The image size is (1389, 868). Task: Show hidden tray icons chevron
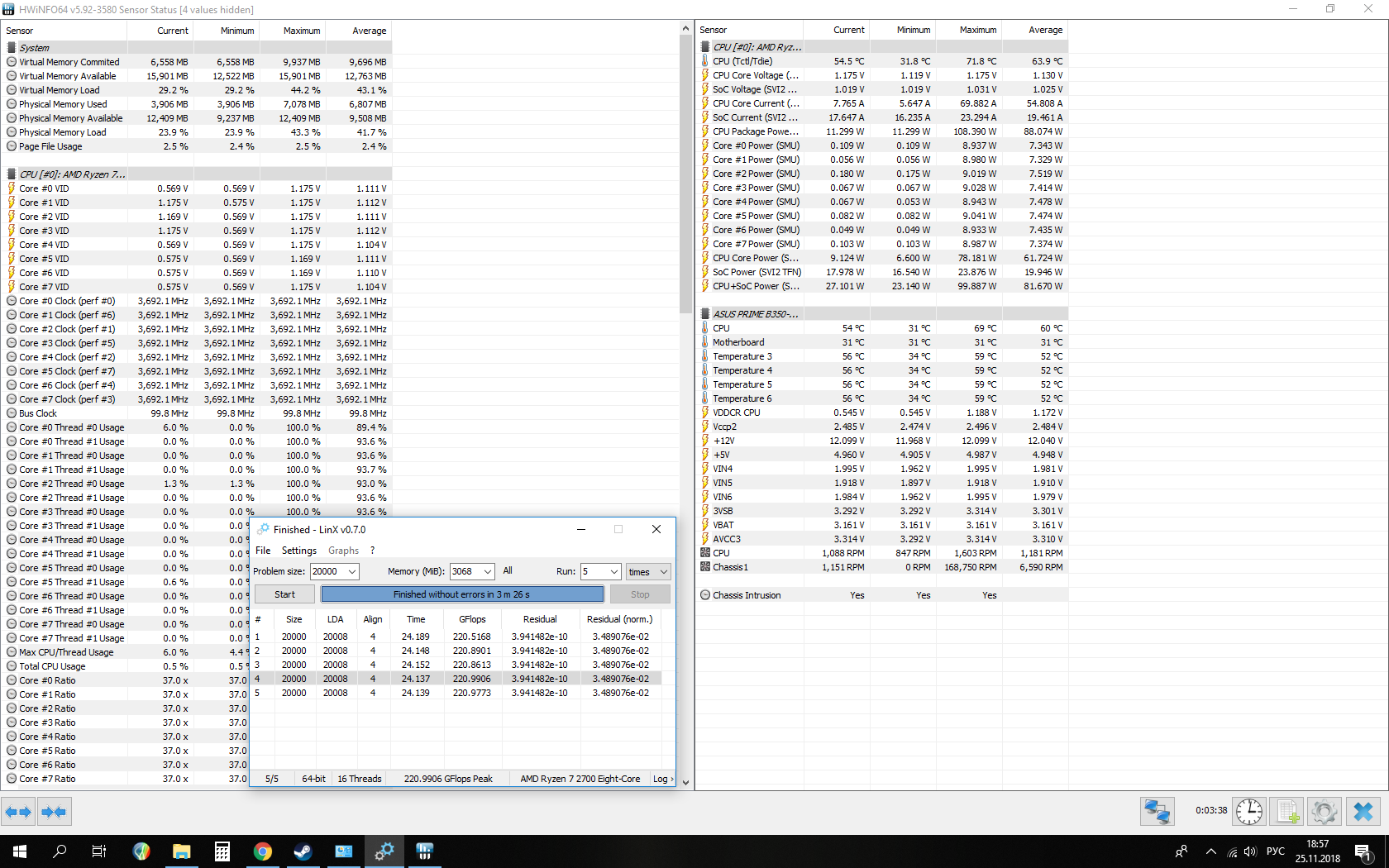click(x=1211, y=851)
